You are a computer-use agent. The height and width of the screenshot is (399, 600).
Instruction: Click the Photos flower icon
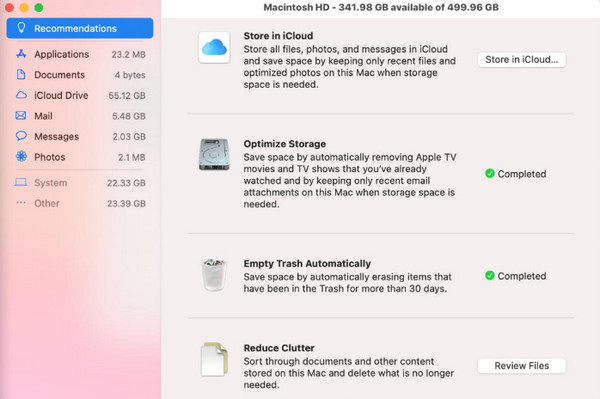(x=21, y=156)
